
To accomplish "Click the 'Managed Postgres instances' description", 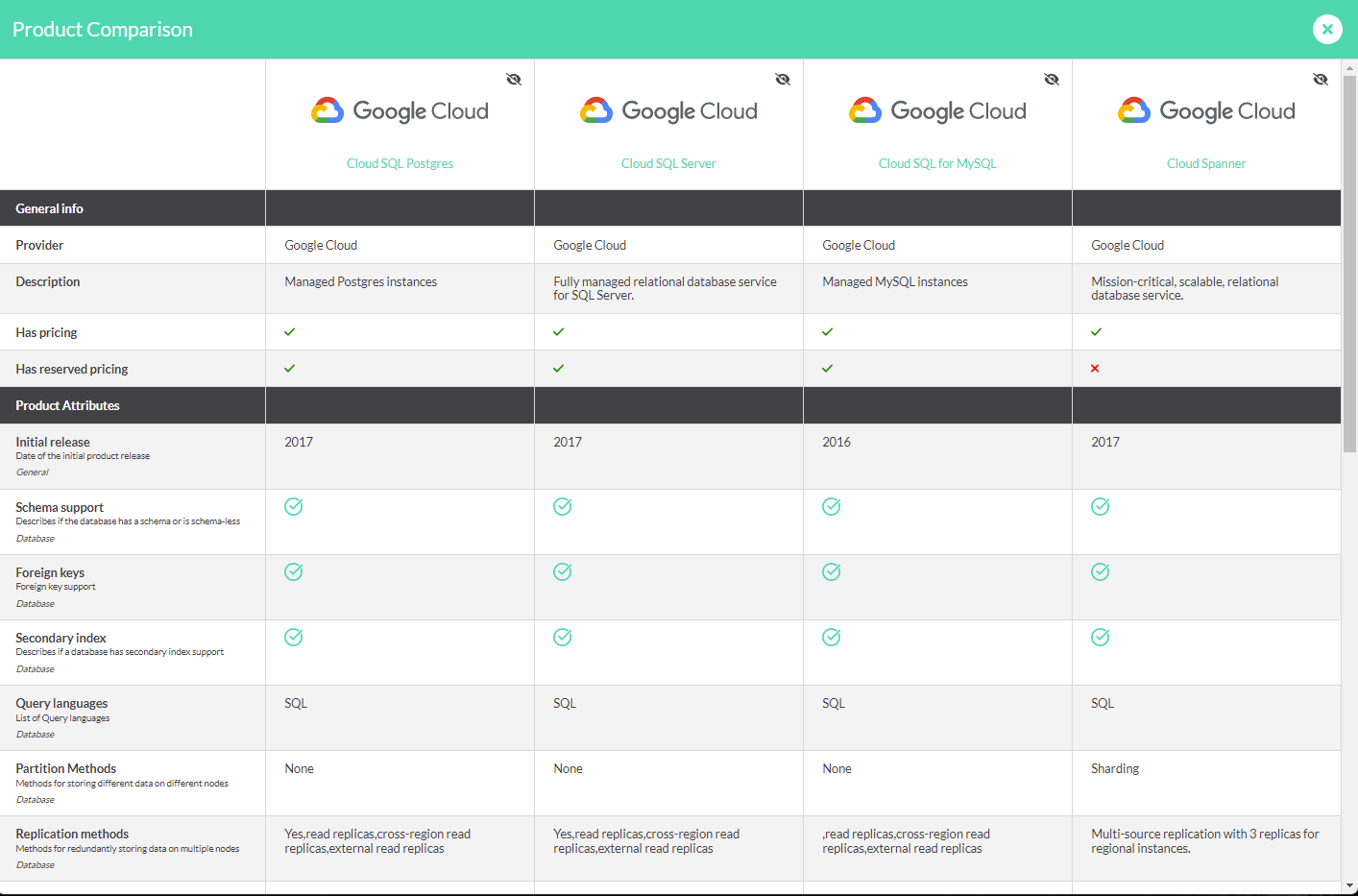I will point(360,281).
